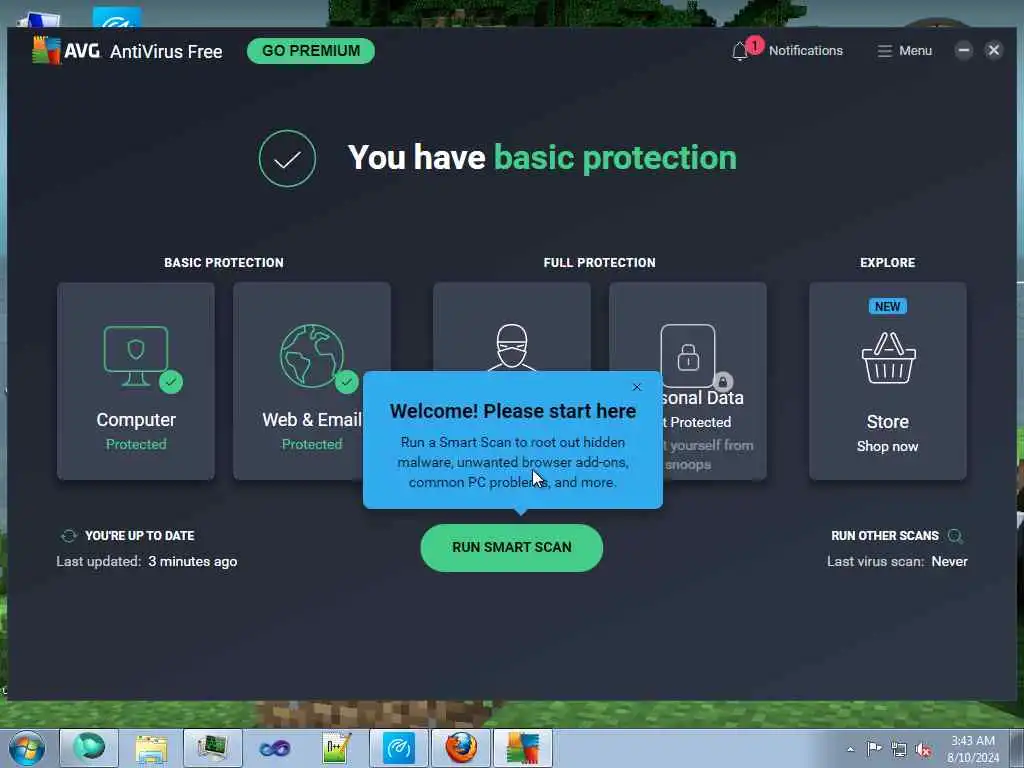Close the AVG AntiVirus window

coord(994,50)
